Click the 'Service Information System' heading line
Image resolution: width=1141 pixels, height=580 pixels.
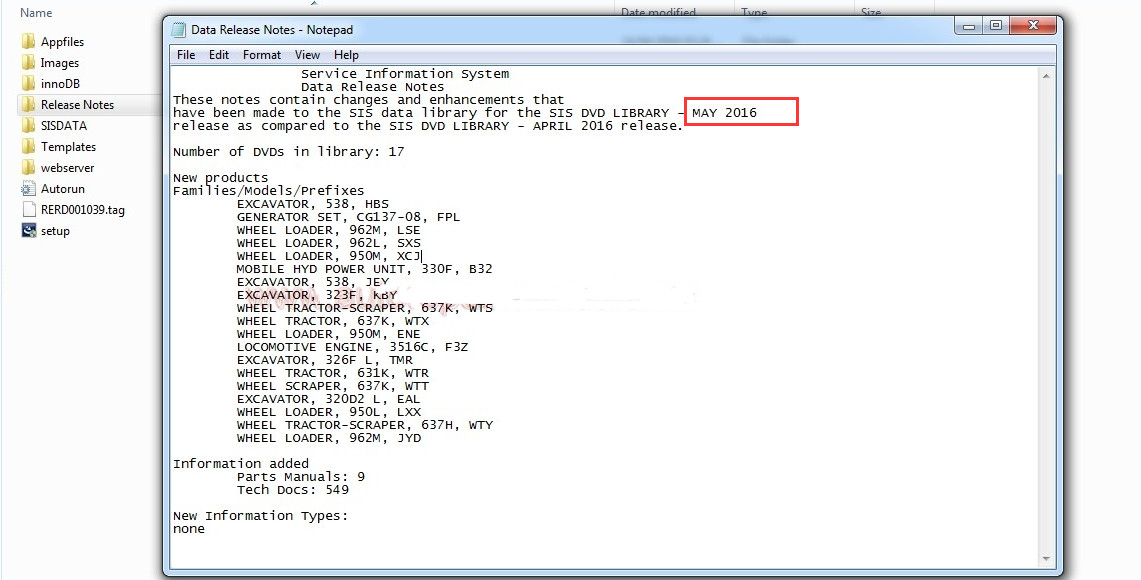(x=405, y=74)
